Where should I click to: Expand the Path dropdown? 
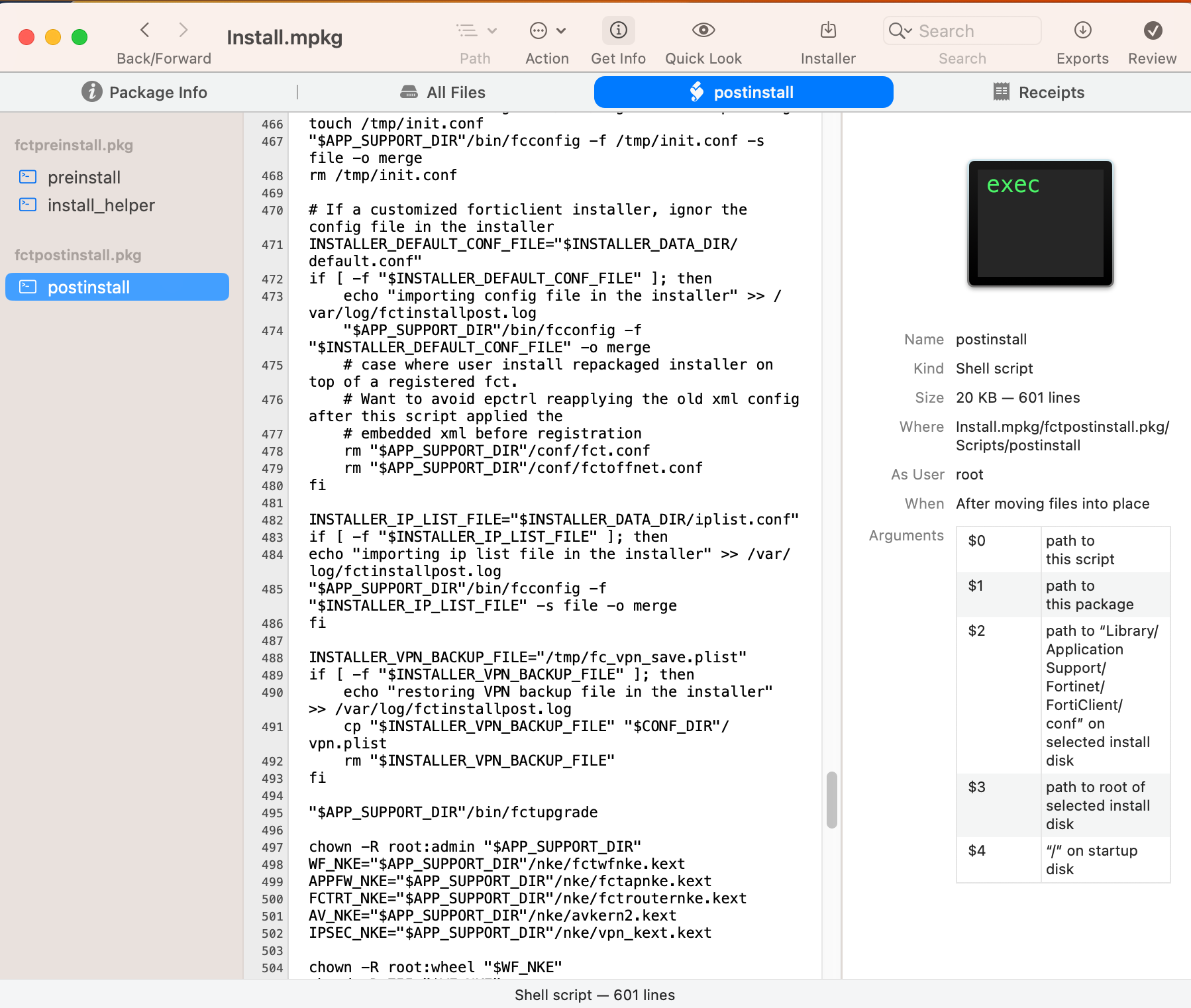click(476, 30)
